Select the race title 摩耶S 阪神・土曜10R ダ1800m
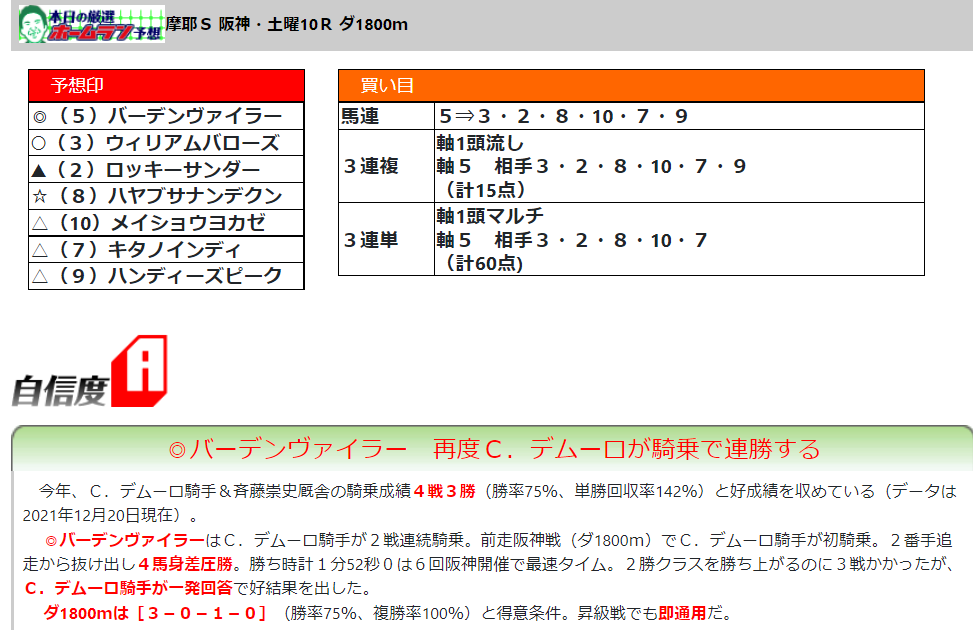 (x=287, y=24)
